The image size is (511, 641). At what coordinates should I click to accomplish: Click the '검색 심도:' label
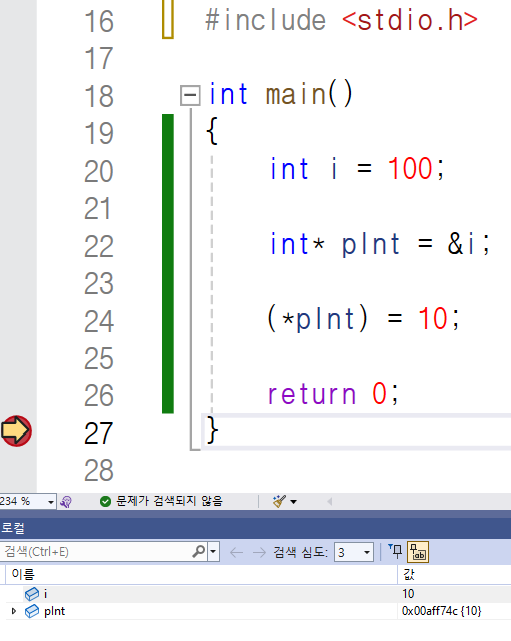tap(300, 552)
